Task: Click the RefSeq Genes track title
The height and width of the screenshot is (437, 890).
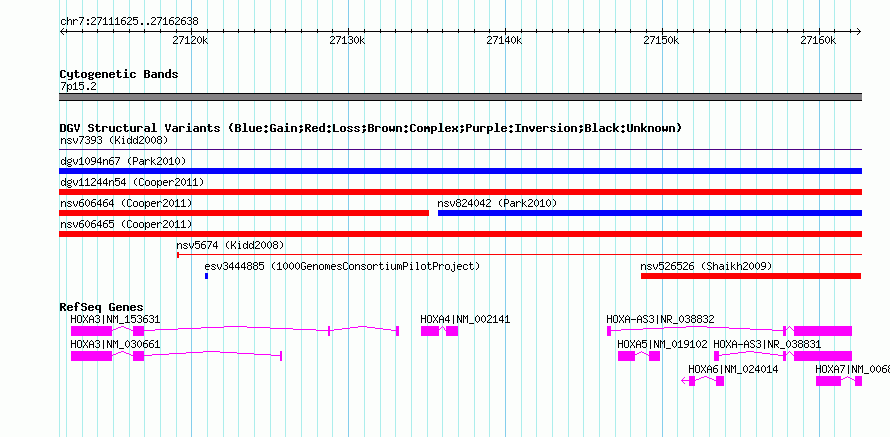Action: [102, 307]
